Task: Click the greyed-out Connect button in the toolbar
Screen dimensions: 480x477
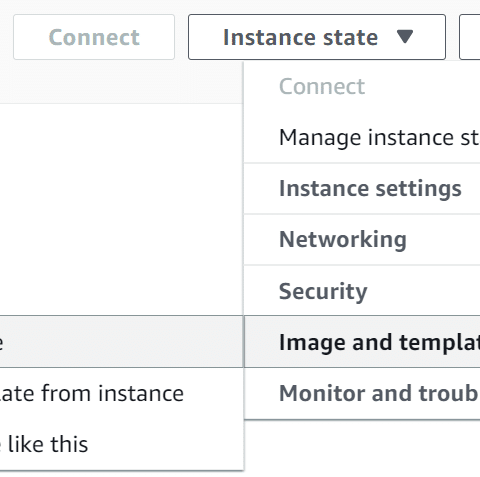Action: click(94, 37)
